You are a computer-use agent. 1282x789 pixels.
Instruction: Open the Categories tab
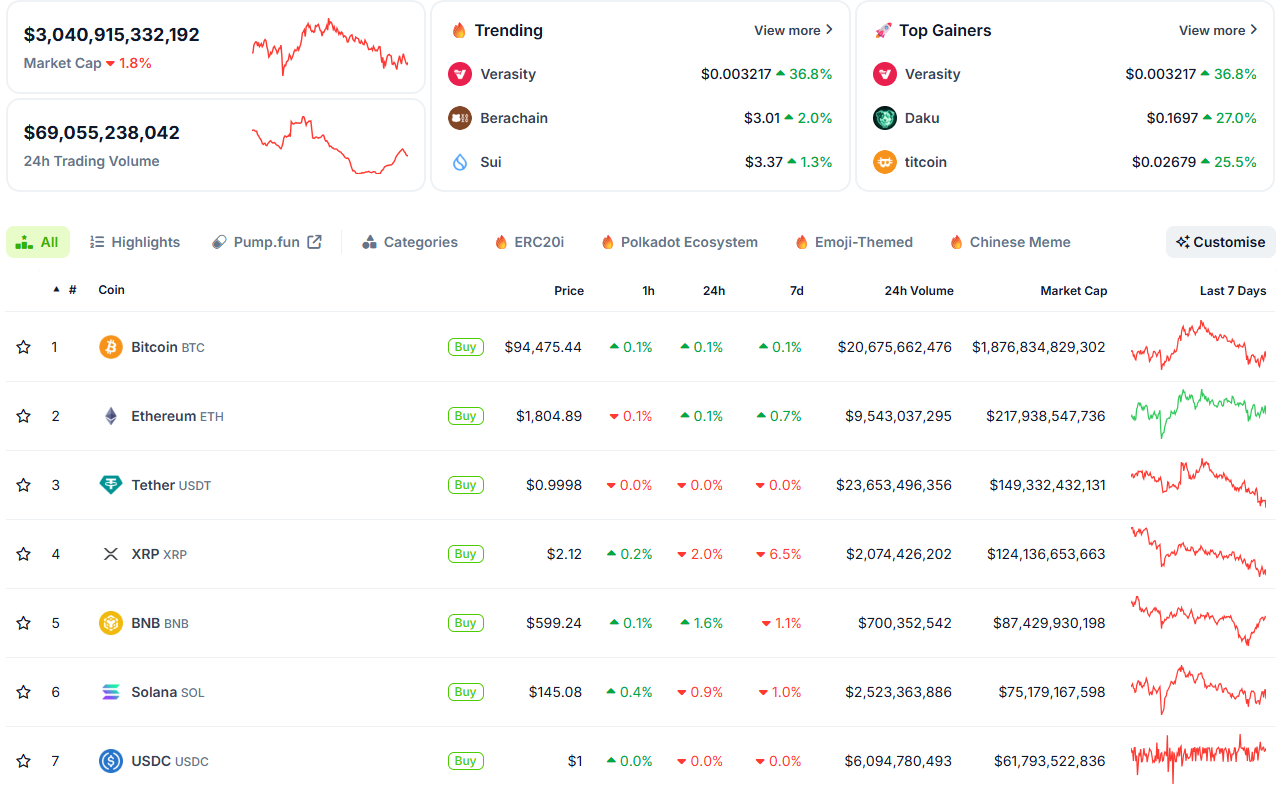tap(410, 242)
